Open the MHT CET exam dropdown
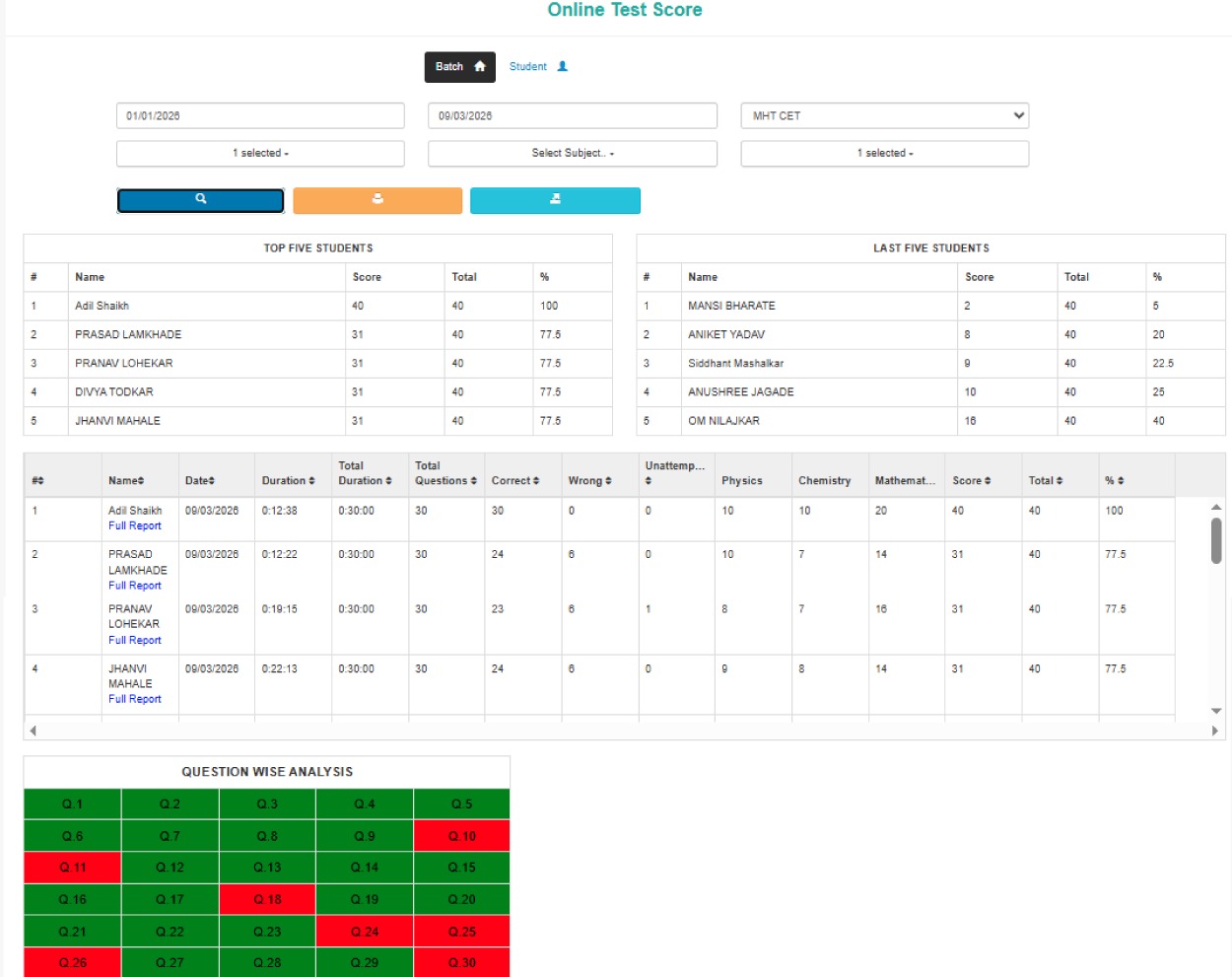Screen dimensions: 1232x977 884,115
